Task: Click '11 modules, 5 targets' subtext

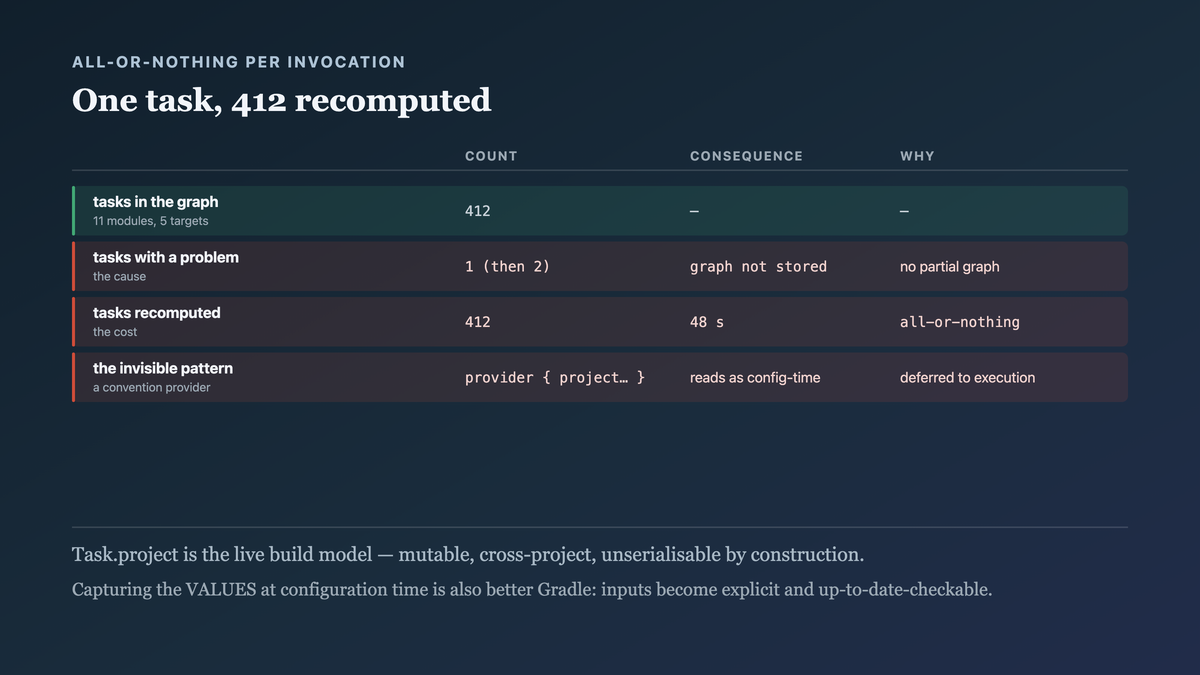Action: coord(151,221)
